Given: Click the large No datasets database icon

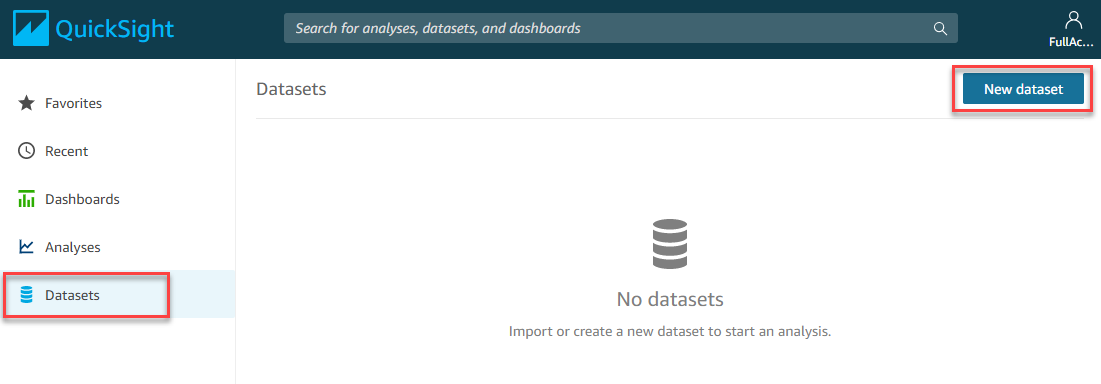Looking at the screenshot, I should click(670, 244).
